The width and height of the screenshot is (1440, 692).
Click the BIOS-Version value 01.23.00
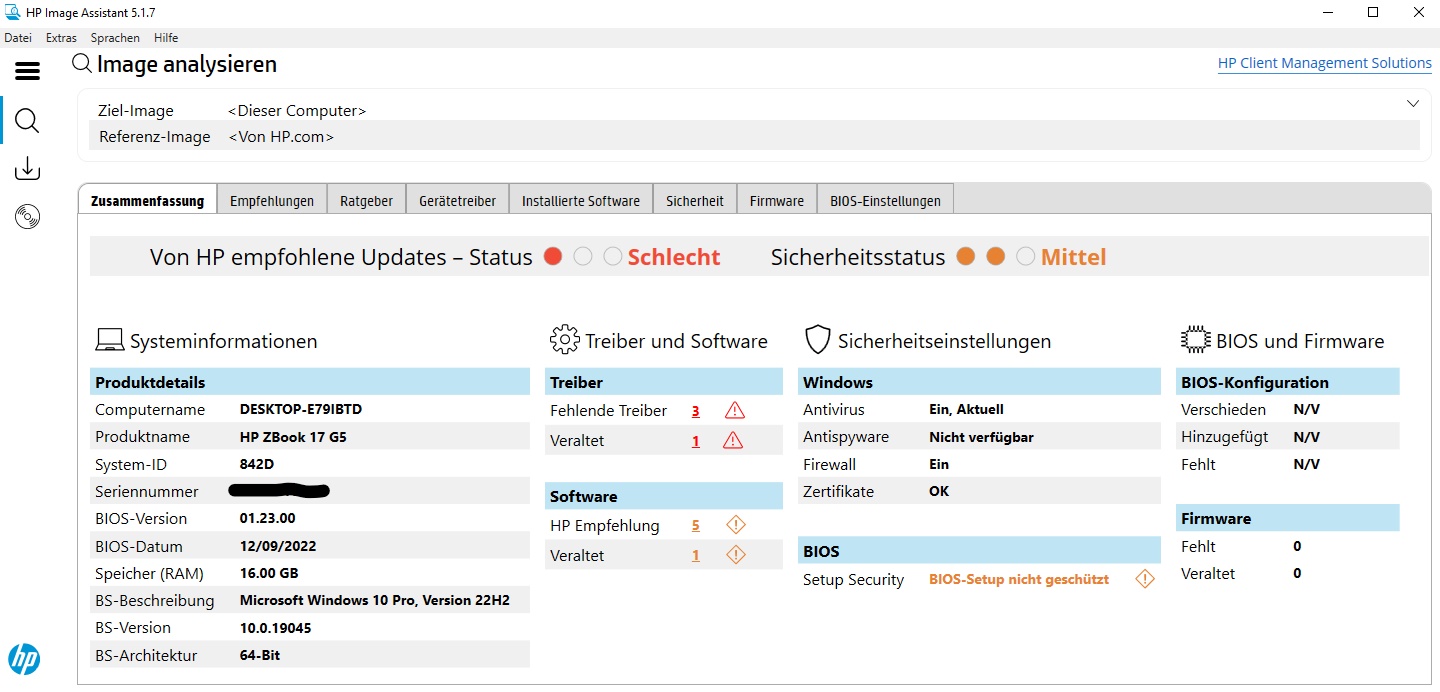pyautogui.click(x=268, y=518)
